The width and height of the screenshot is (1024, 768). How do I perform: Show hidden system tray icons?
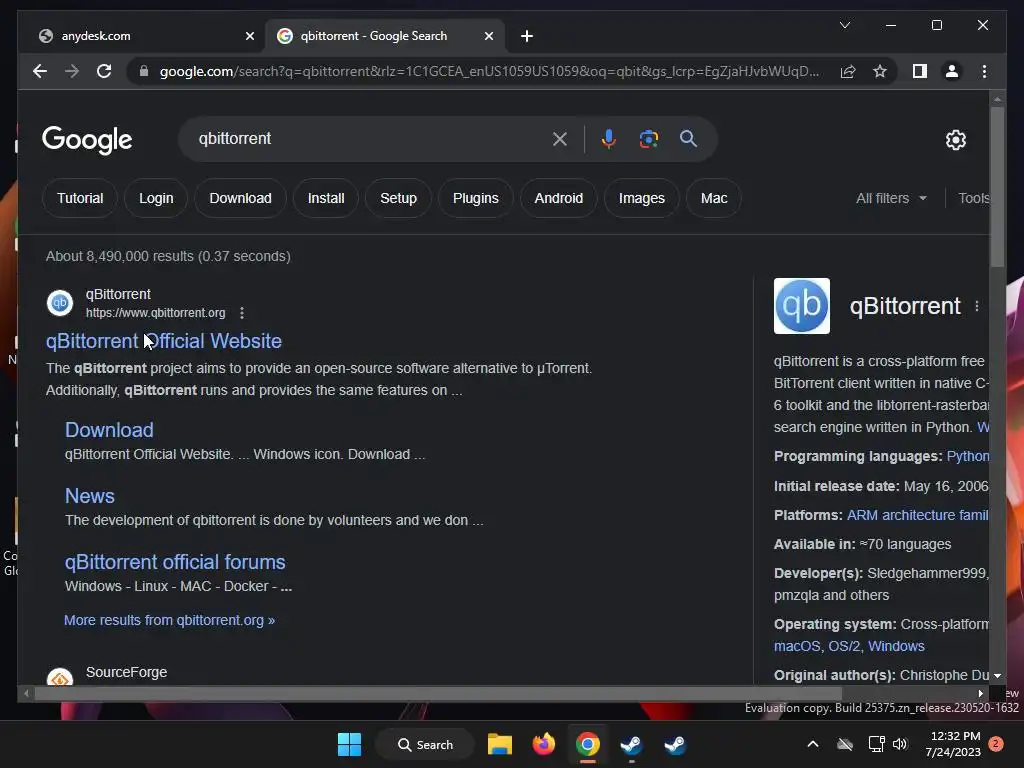pyautogui.click(x=812, y=744)
